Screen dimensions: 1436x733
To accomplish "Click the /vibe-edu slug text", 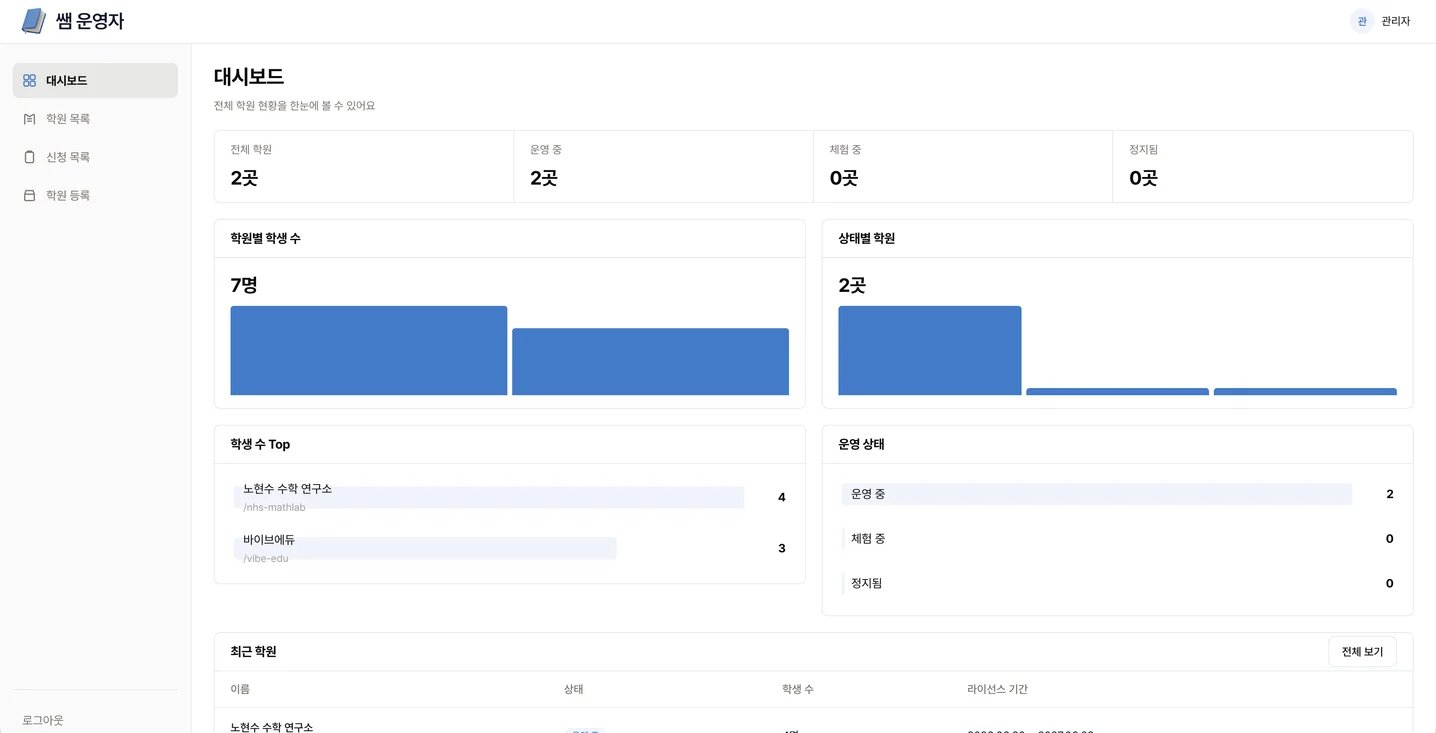I will pyautogui.click(x=266, y=558).
